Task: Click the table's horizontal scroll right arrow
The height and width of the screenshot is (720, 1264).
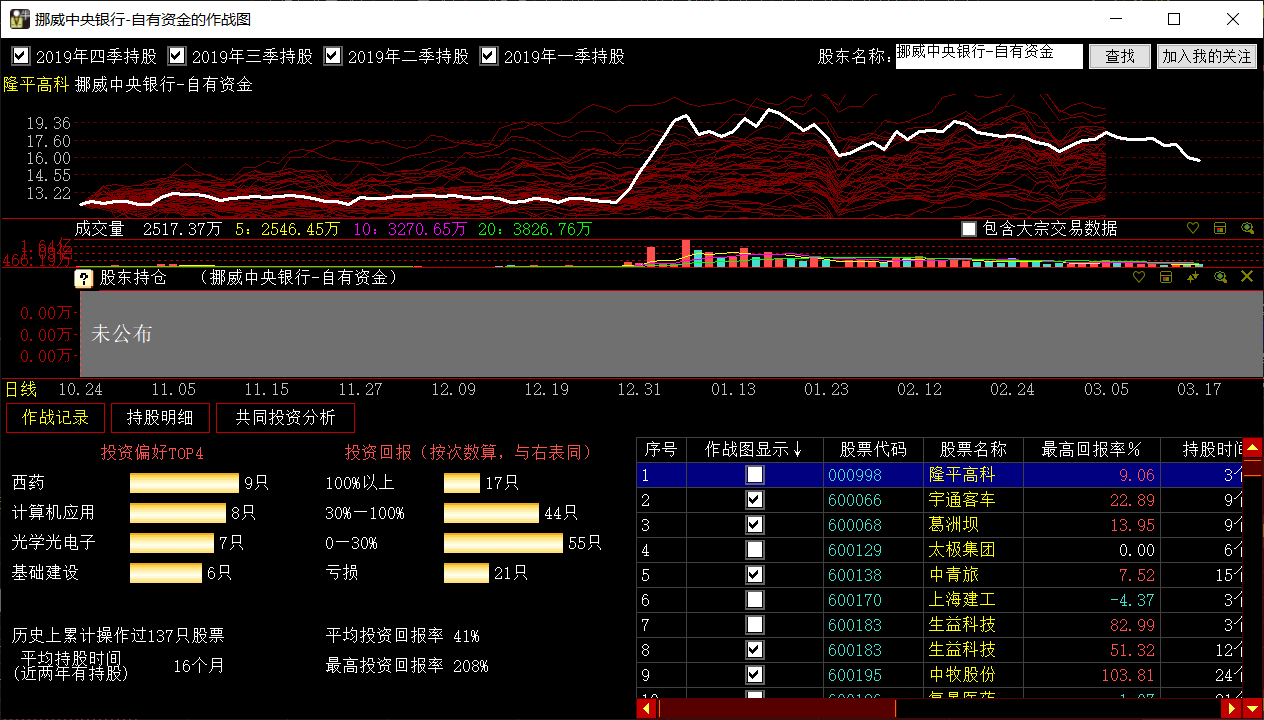Action: click(1230, 709)
